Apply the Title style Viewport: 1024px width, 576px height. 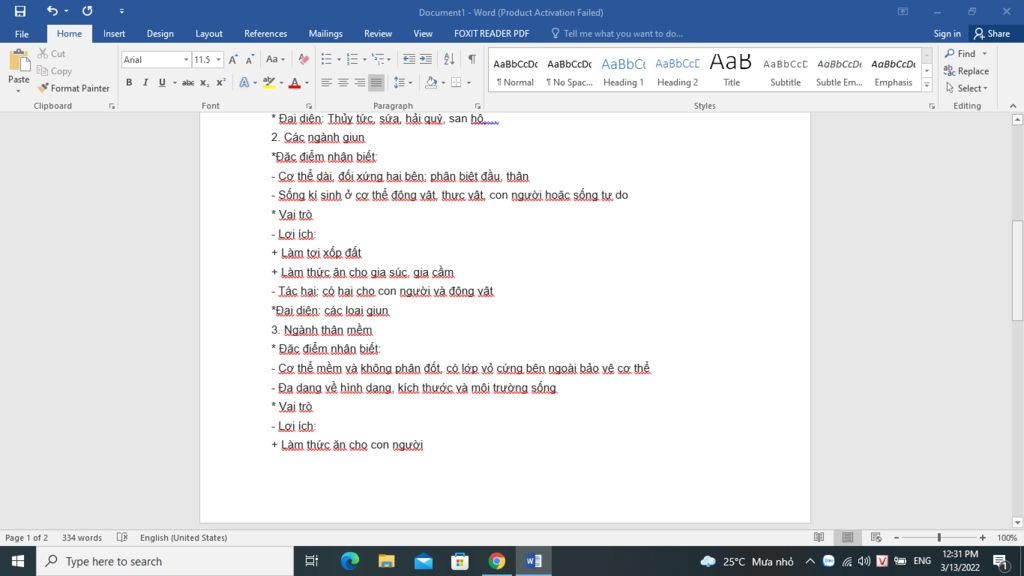point(731,71)
